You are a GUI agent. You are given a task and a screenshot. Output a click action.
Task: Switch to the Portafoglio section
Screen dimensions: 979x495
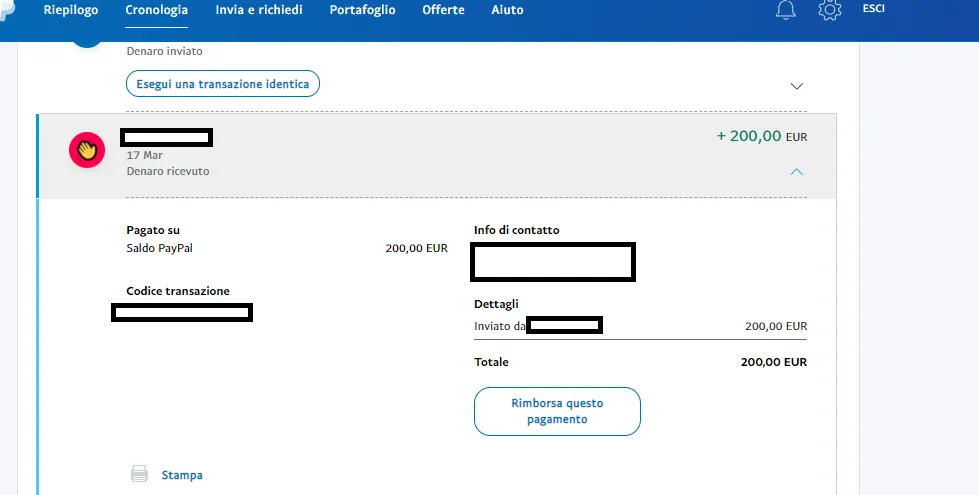click(x=361, y=10)
